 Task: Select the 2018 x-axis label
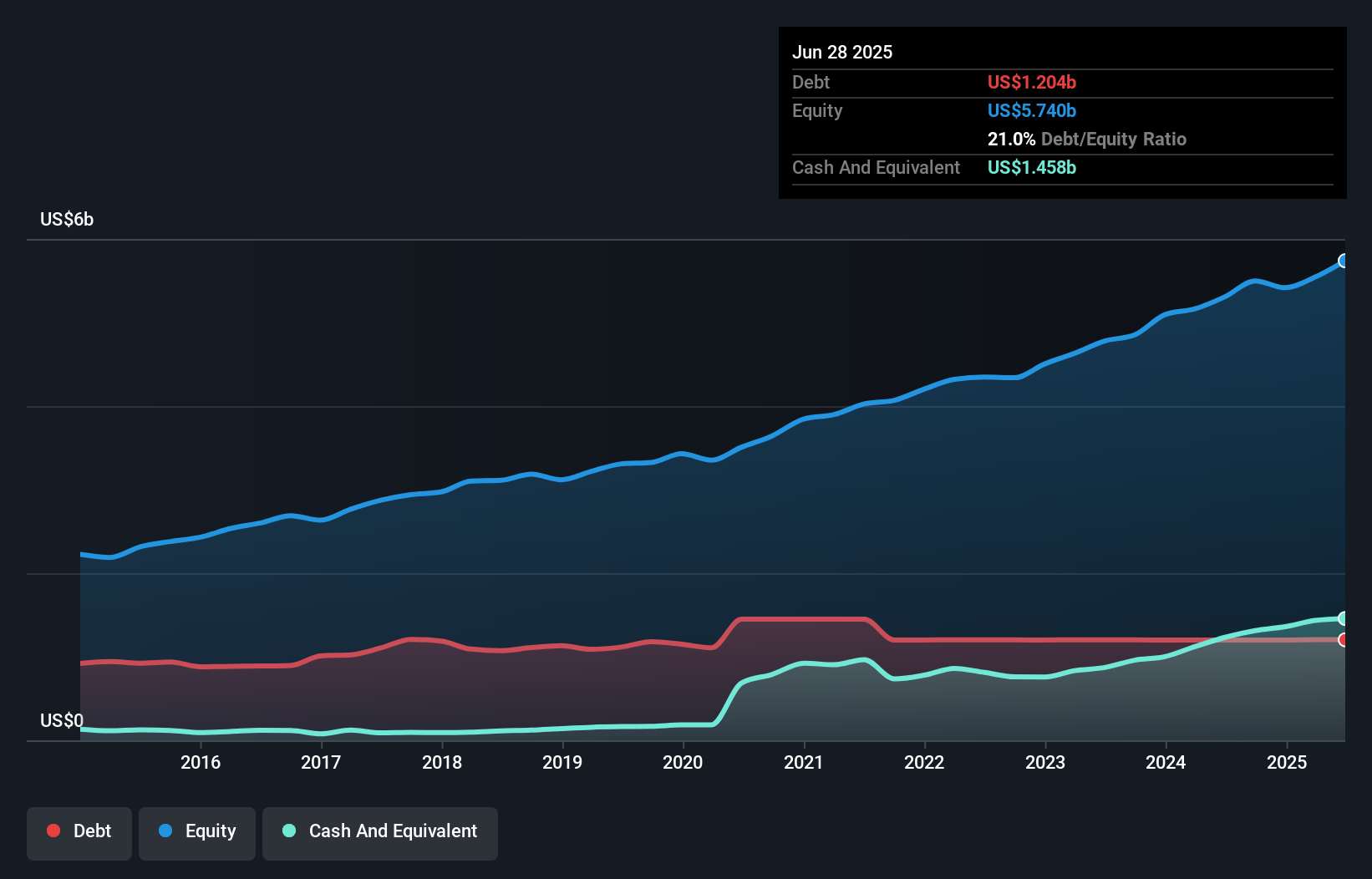click(x=442, y=762)
